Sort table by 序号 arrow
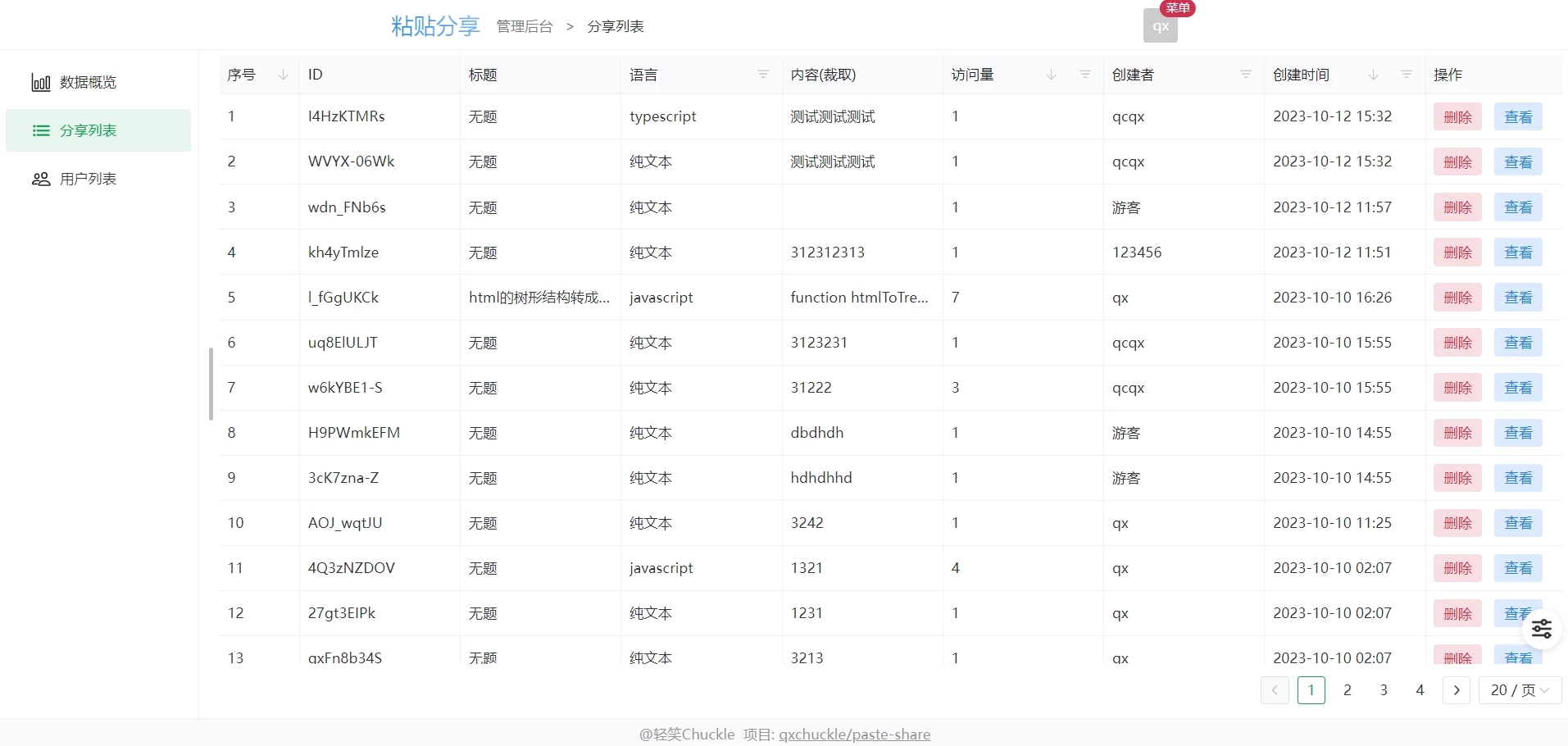The width and height of the screenshot is (1568, 746). [x=283, y=75]
